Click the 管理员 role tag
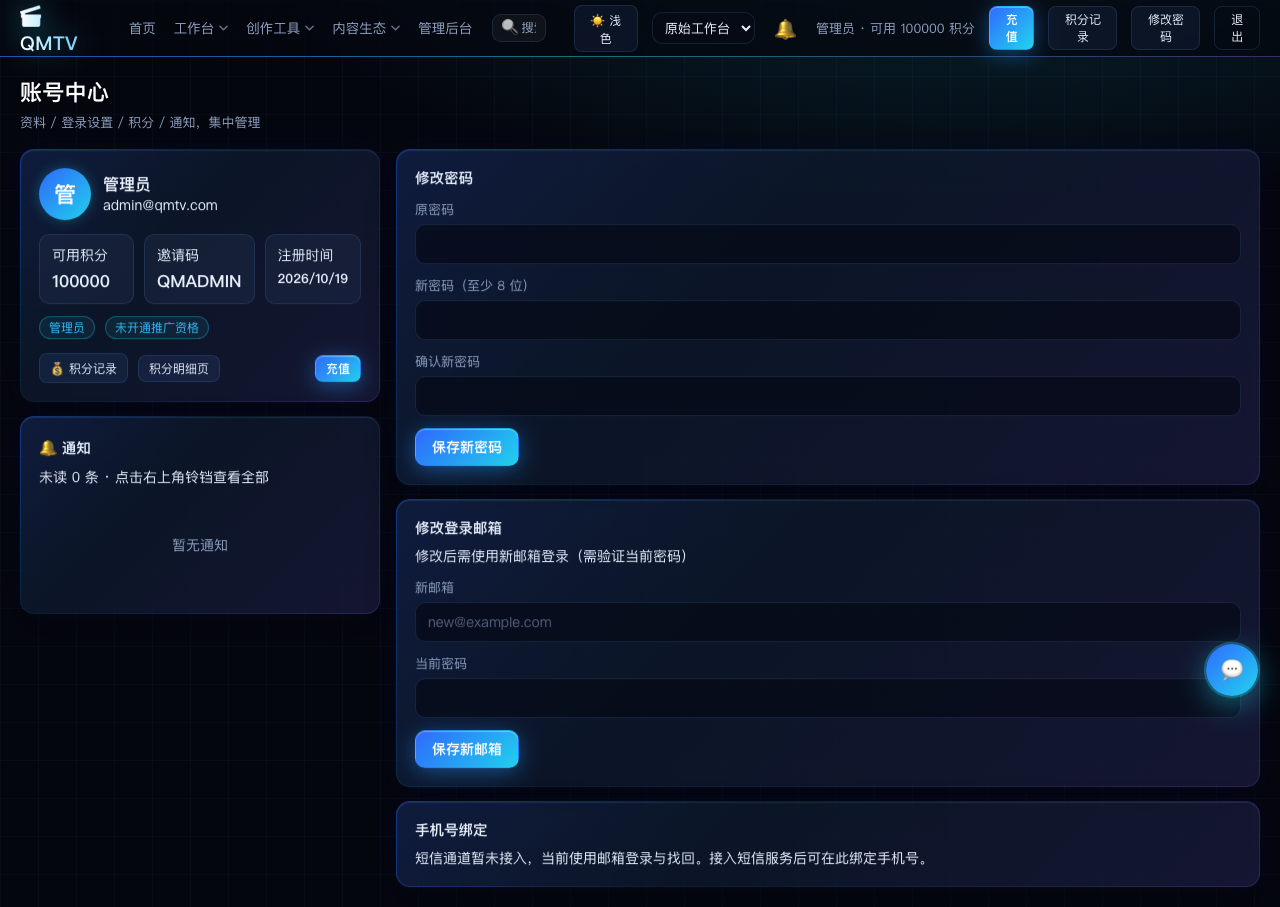1280x907 pixels. [67, 328]
